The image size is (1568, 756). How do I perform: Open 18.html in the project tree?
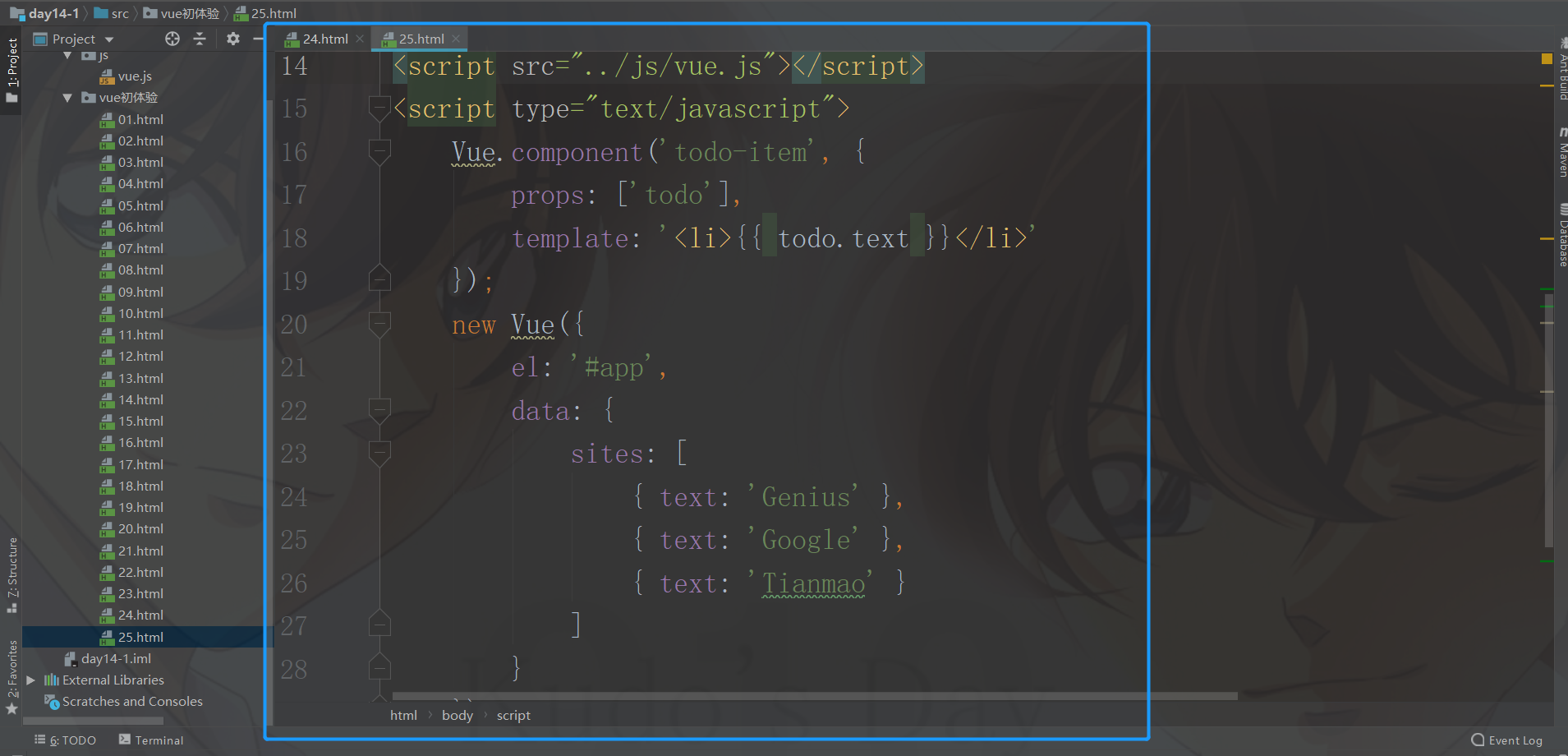[x=140, y=486]
